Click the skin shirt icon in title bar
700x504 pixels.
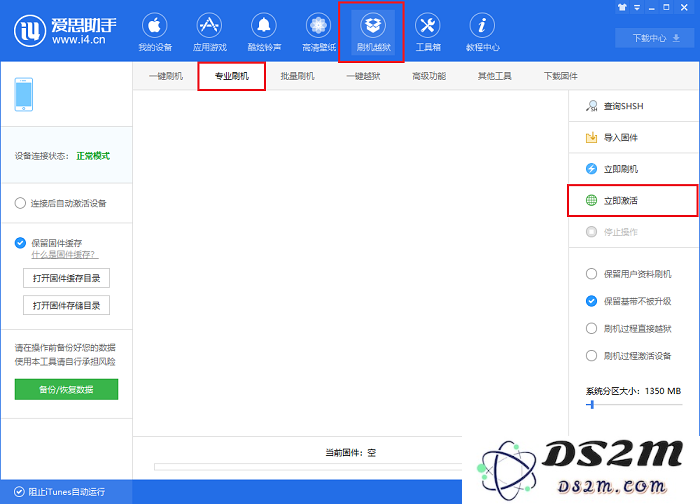click(x=622, y=7)
